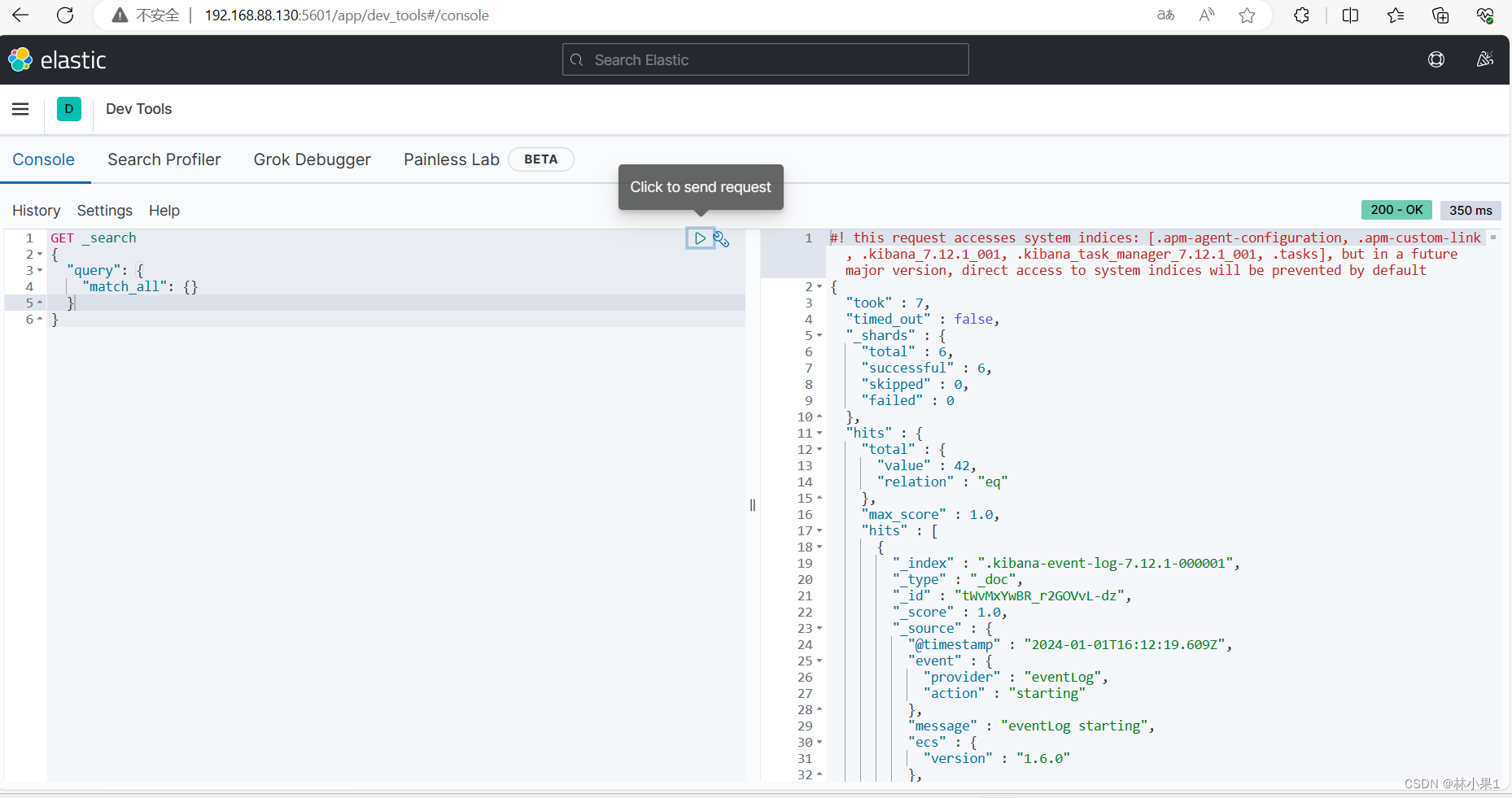Open the Console tab

point(44,159)
